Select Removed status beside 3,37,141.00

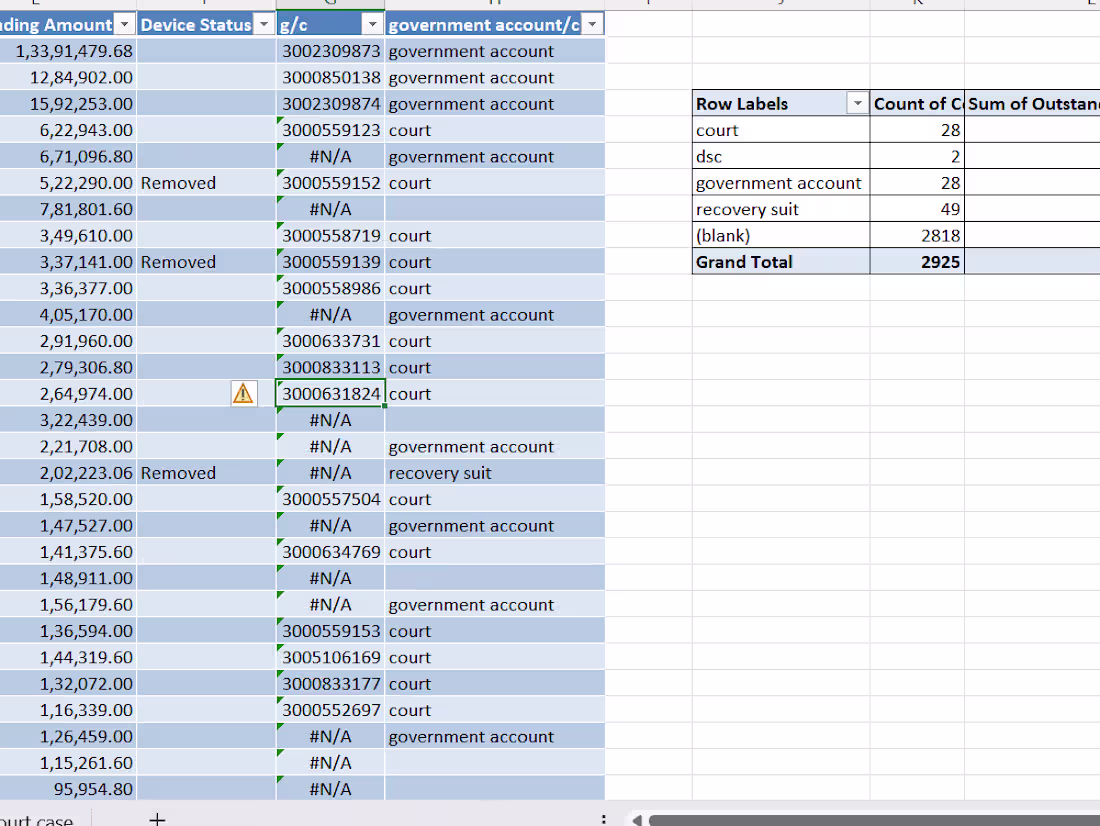[206, 262]
